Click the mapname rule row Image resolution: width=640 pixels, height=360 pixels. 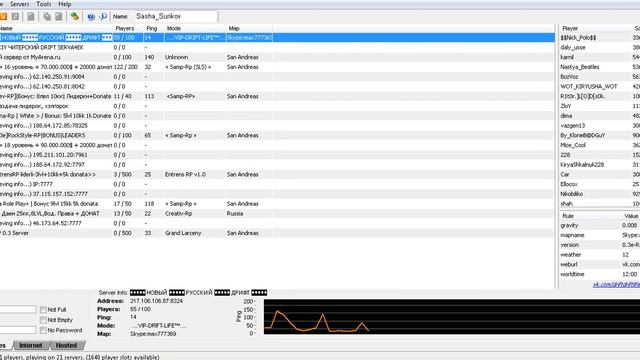(x=600, y=235)
